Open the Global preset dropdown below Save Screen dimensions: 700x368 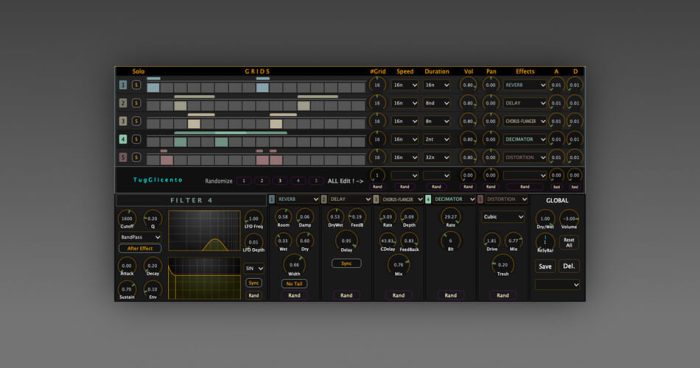pyautogui.click(x=557, y=284)
